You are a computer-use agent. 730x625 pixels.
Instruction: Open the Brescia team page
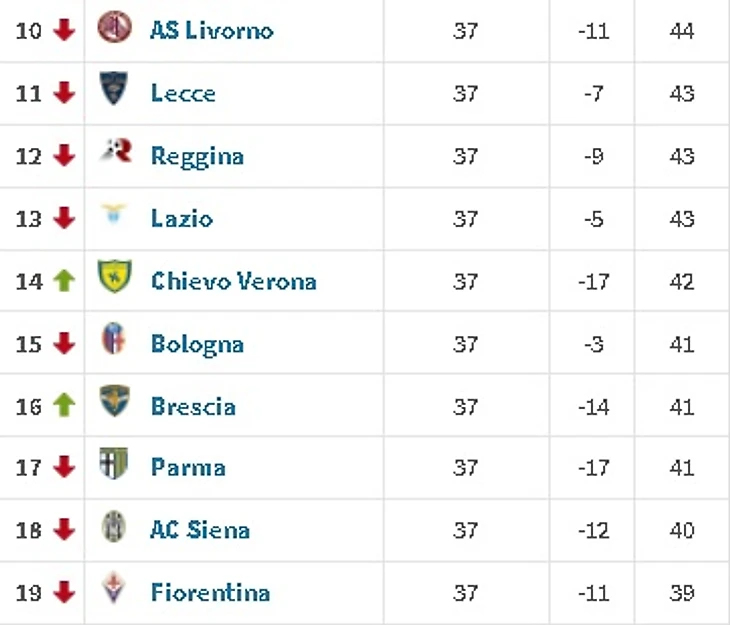(x=193, y=407)
